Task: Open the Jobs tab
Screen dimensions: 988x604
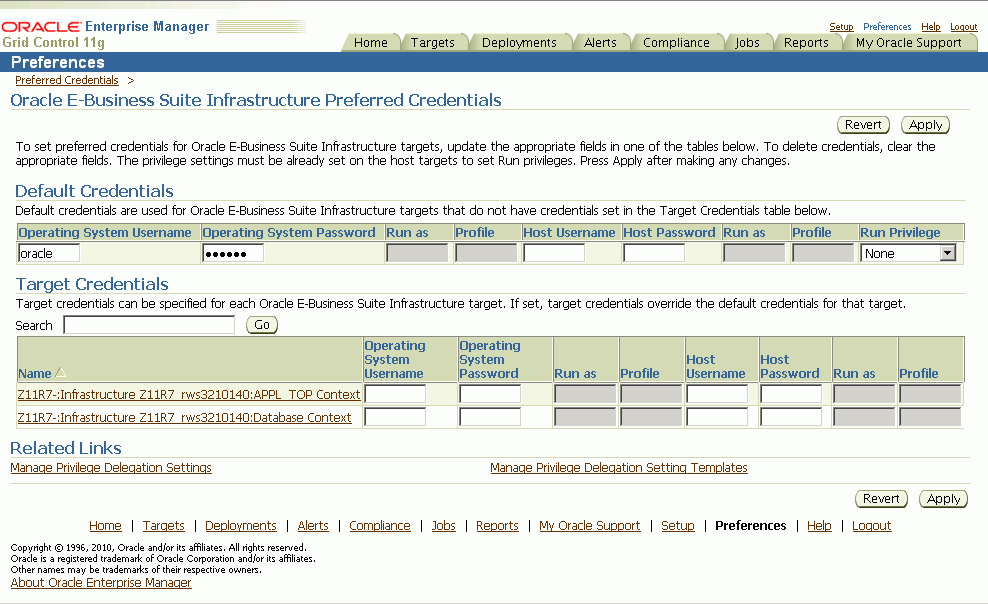Action: tap(747, 42)
